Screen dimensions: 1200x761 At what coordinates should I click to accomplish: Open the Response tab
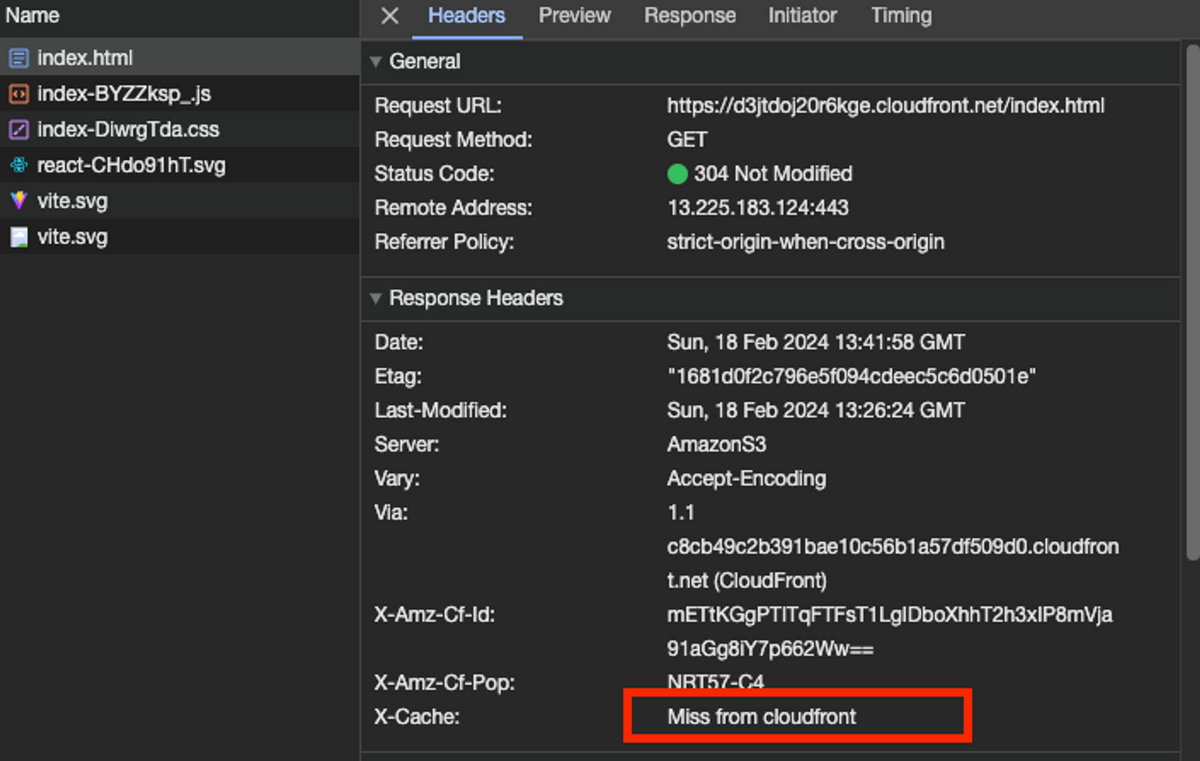tap(689, 16)
